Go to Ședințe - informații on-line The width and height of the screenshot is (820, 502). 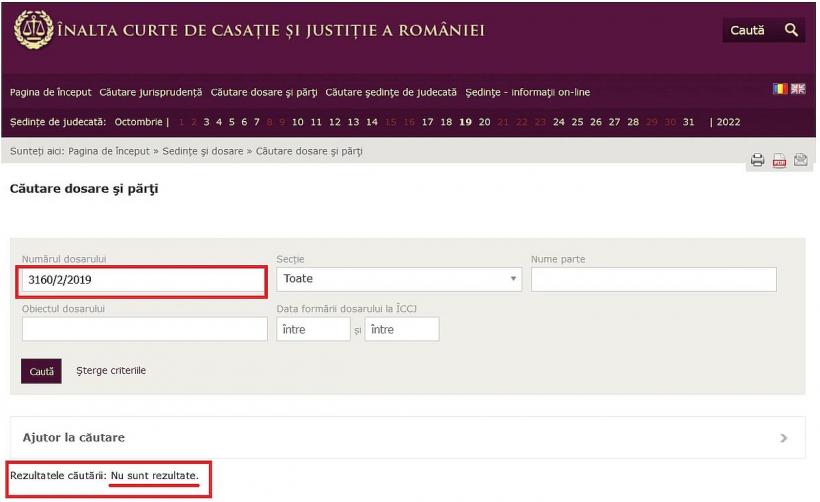point(527,92)
